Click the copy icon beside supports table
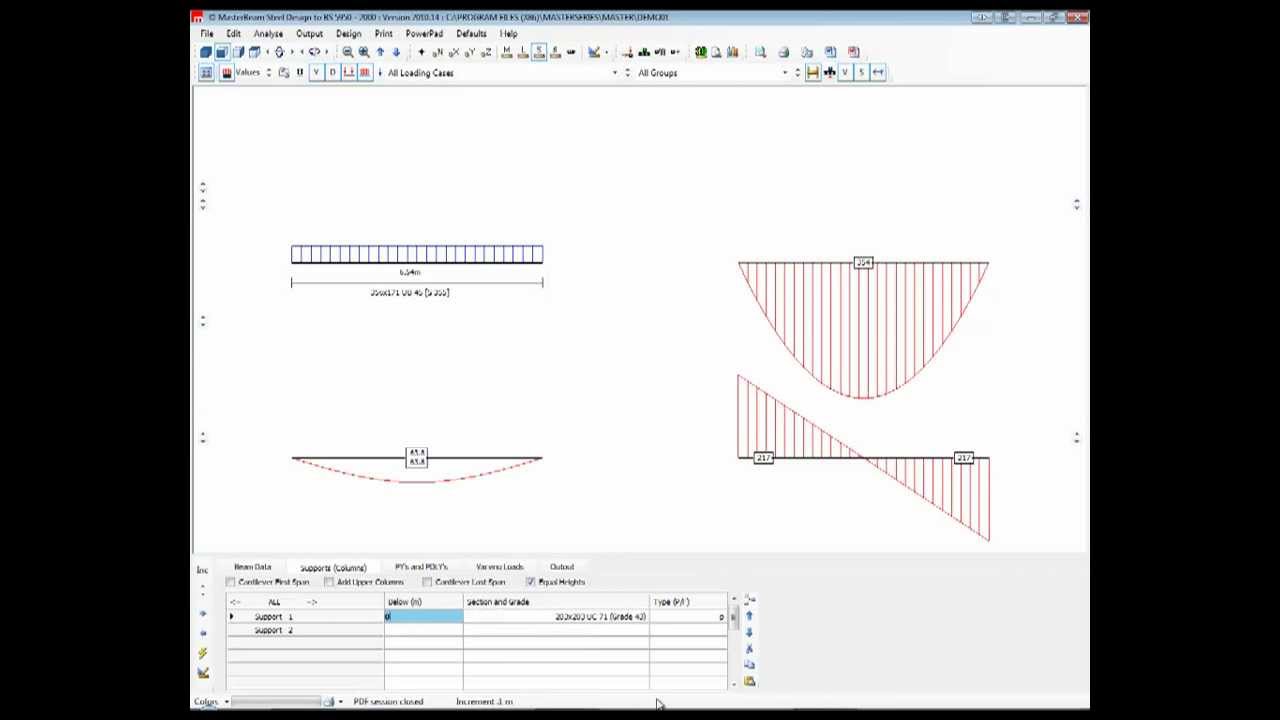This screenshot has height=720, width=1280. (x=749, y=665)
